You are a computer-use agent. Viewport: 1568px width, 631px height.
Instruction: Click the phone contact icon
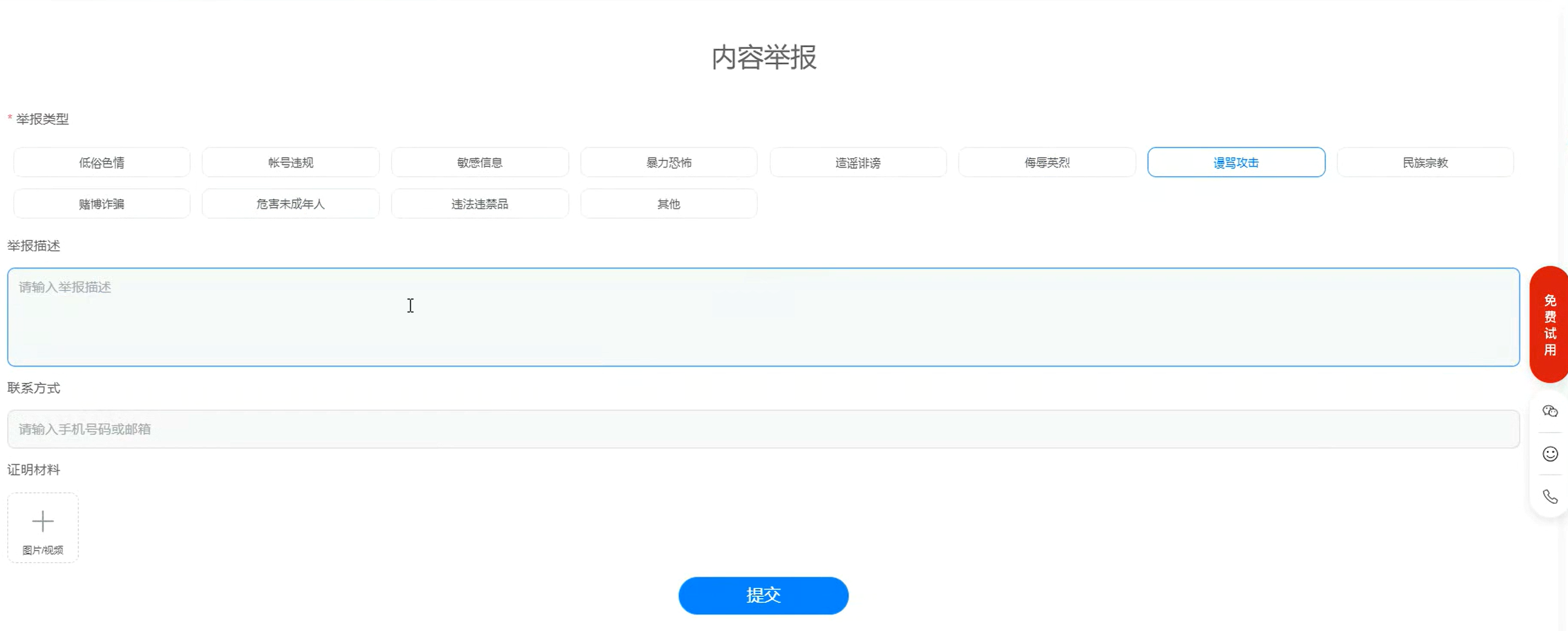[x=1550, y=497]
